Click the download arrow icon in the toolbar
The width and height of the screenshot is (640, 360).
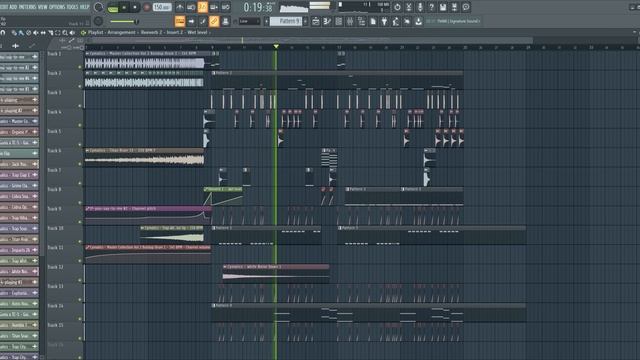(x=418, y=21)
